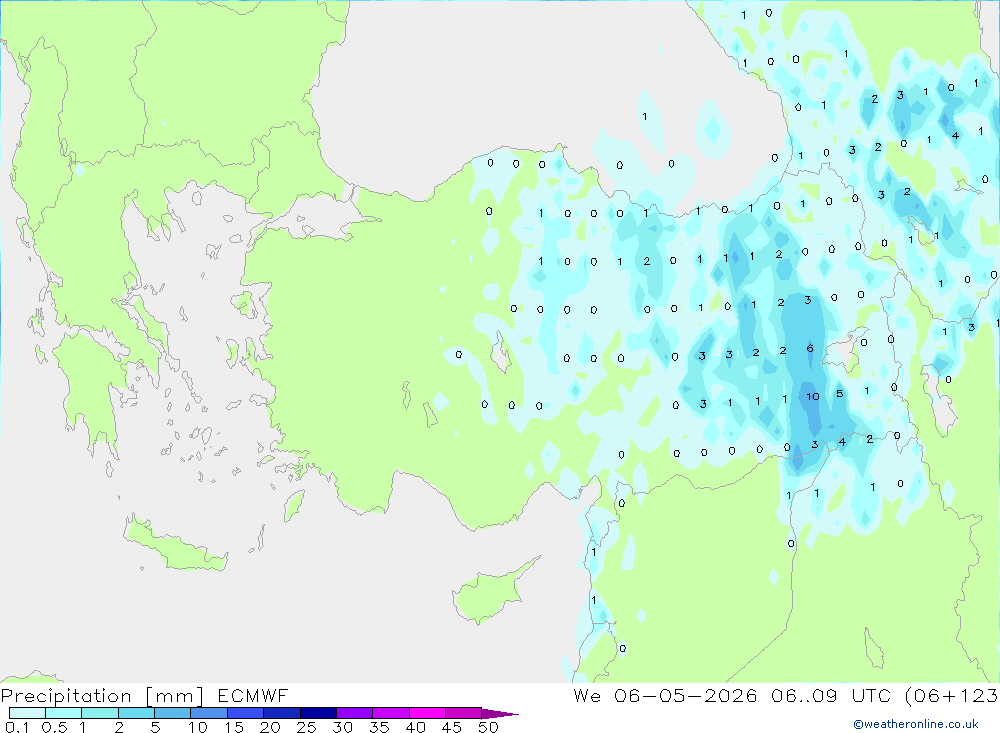Screen dimensions: 1000x733
Task: Click legend label "0.1"
Action: coord(17,727)
